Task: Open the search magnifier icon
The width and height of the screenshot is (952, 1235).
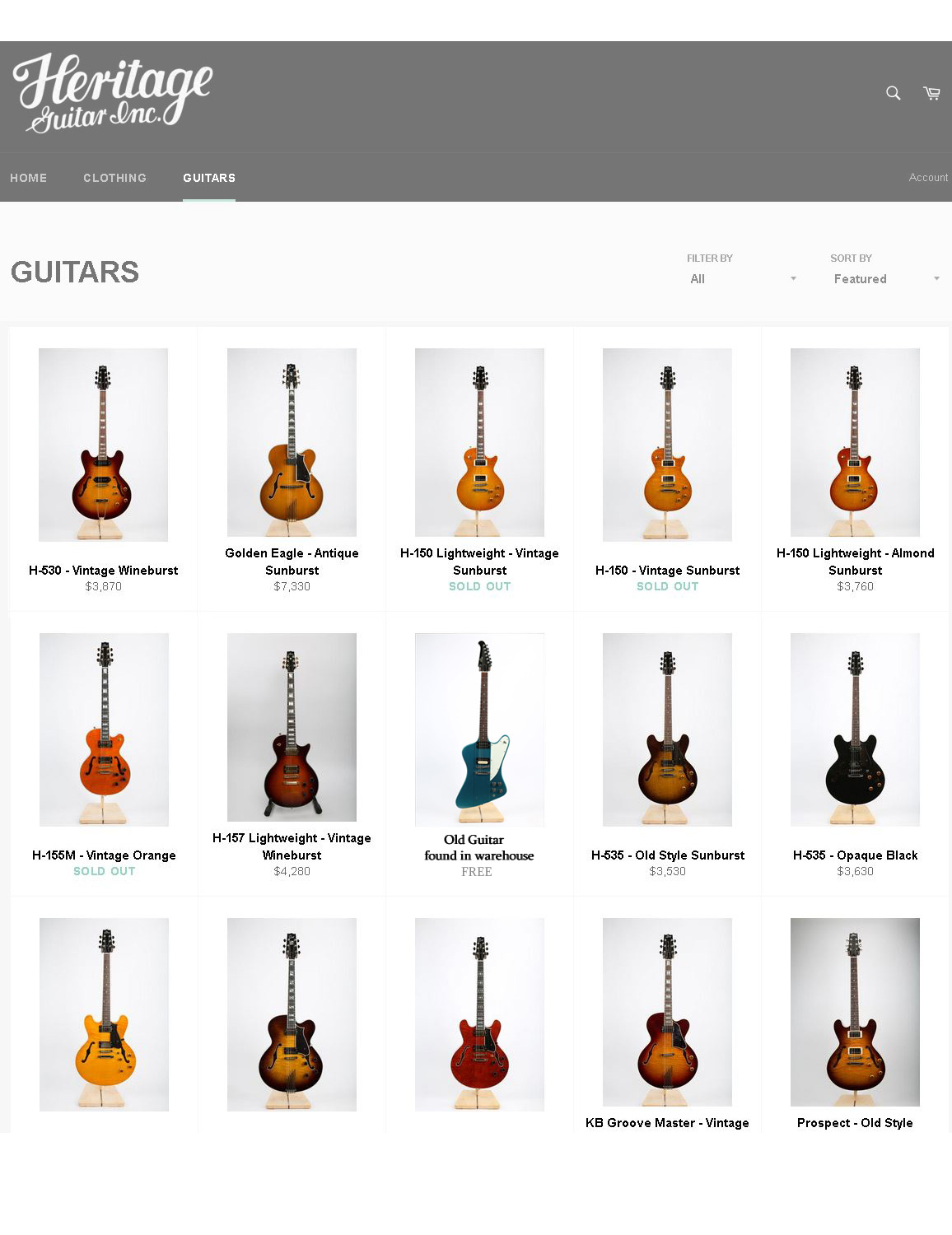Action: [893, 93]
